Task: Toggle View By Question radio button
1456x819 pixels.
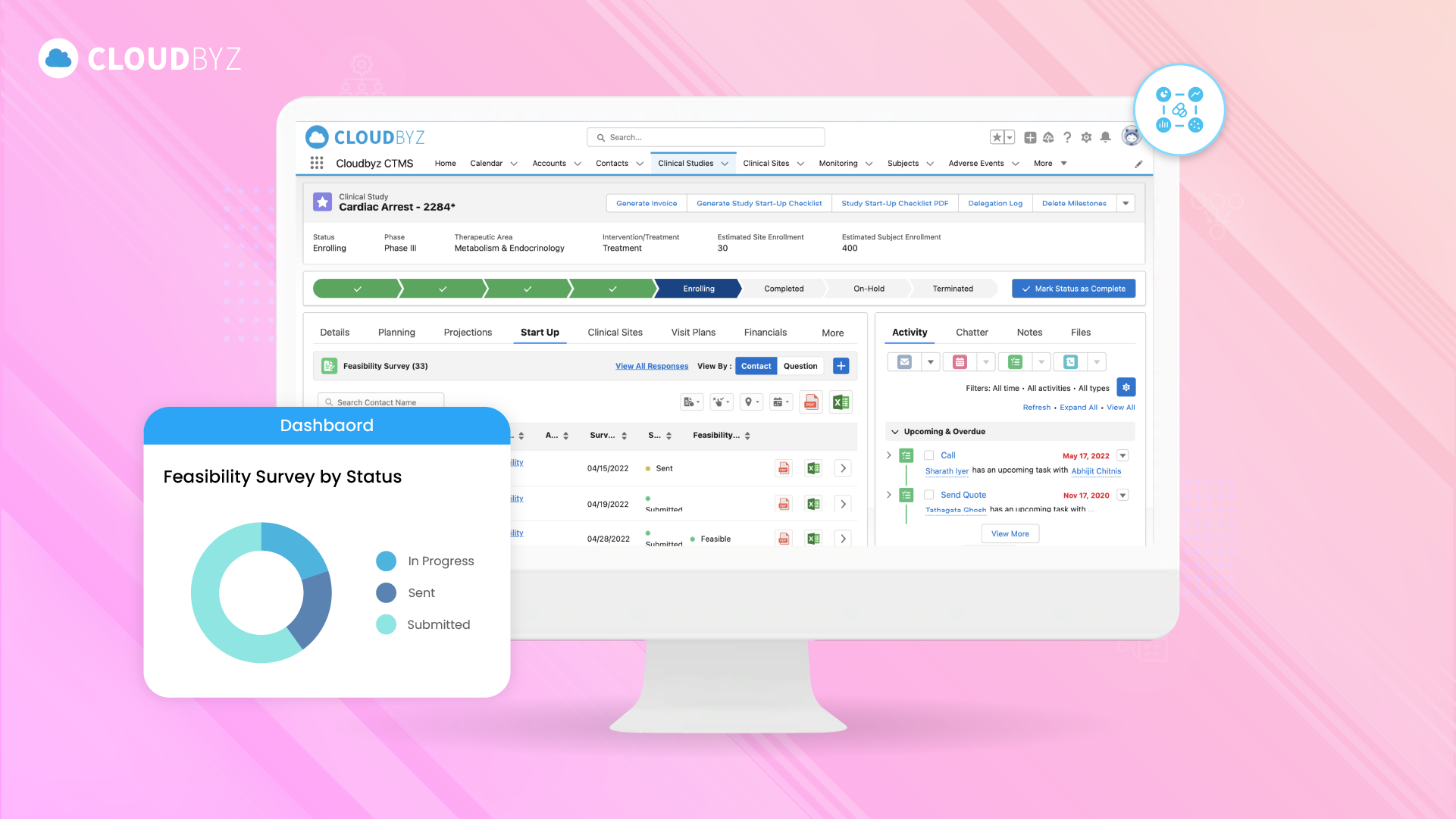Action: [800, 365]
